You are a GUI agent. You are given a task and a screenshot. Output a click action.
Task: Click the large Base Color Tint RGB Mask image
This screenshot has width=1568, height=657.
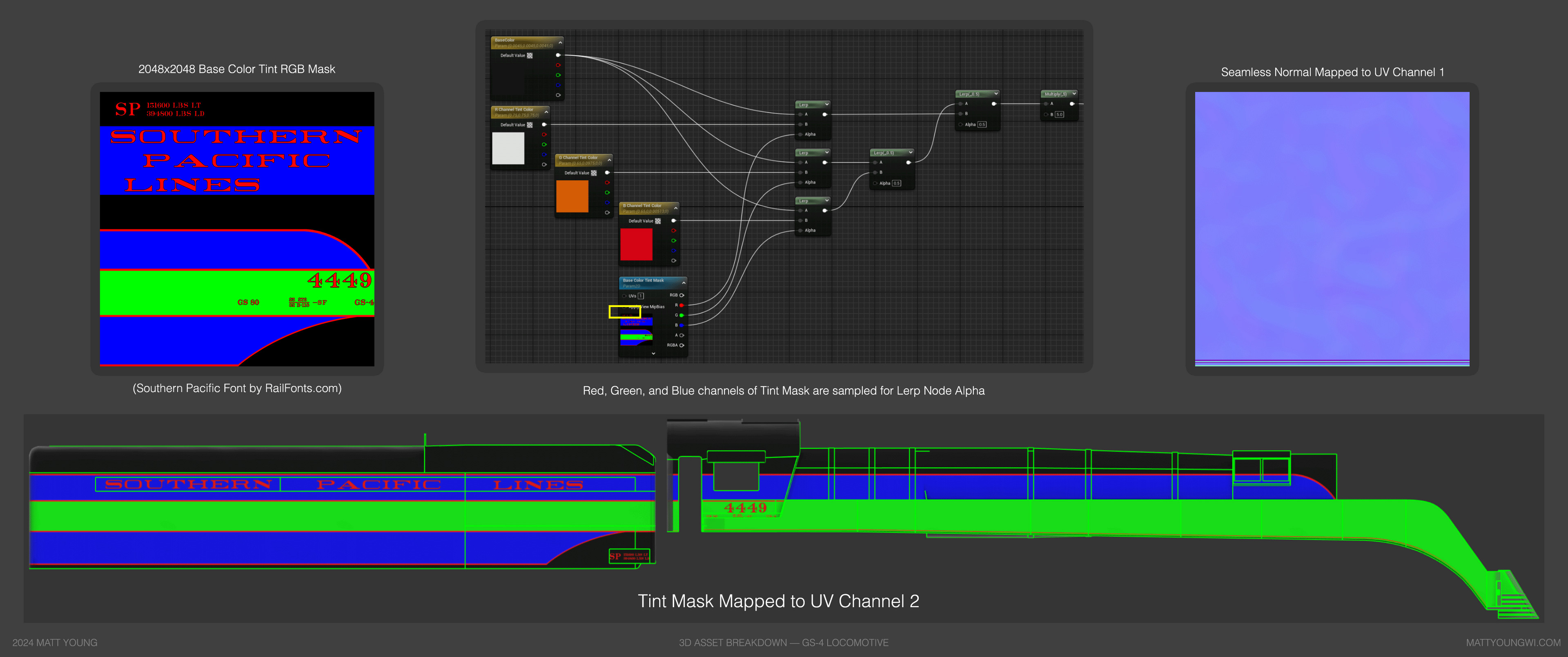click(x=237, y=229)
